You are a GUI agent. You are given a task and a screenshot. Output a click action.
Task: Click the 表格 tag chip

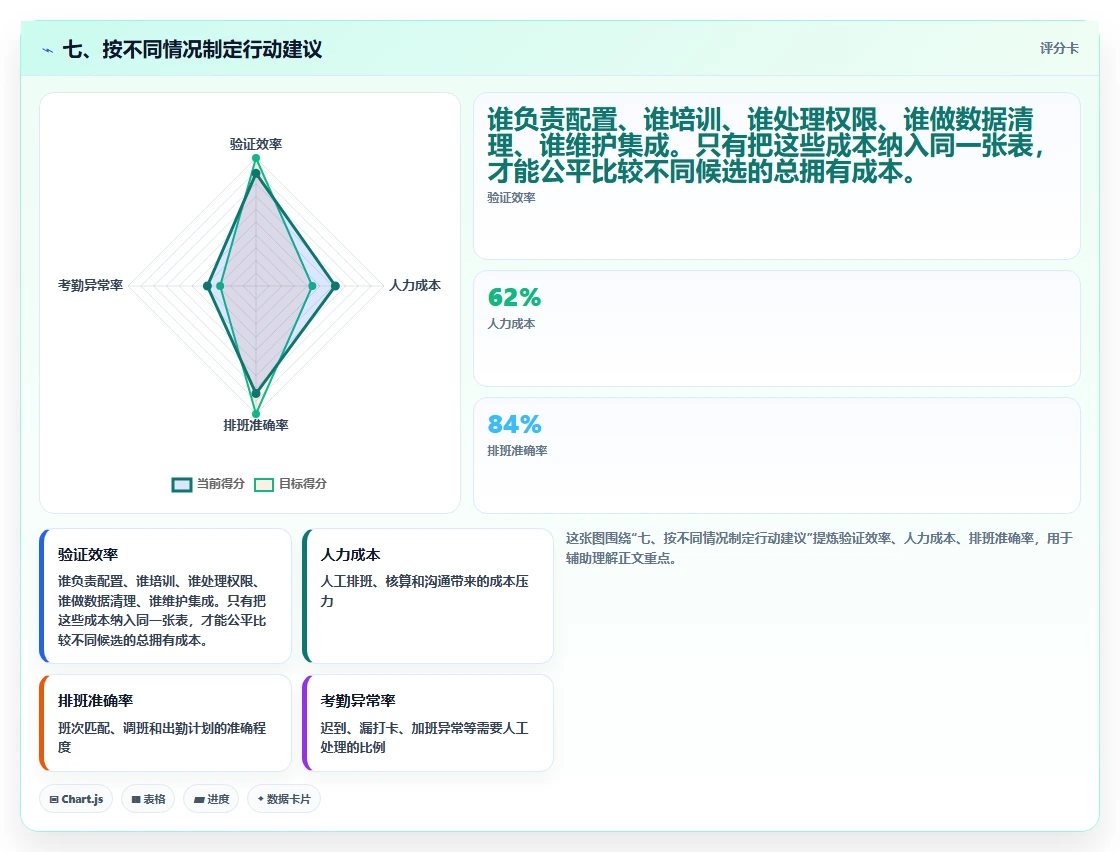(148, 798)
